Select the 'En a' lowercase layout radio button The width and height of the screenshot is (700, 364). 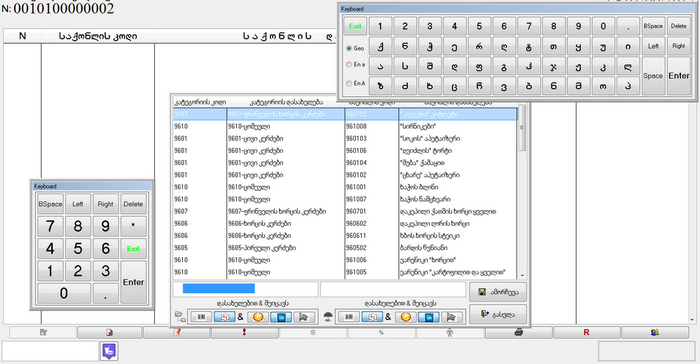[x=349, y=65]
